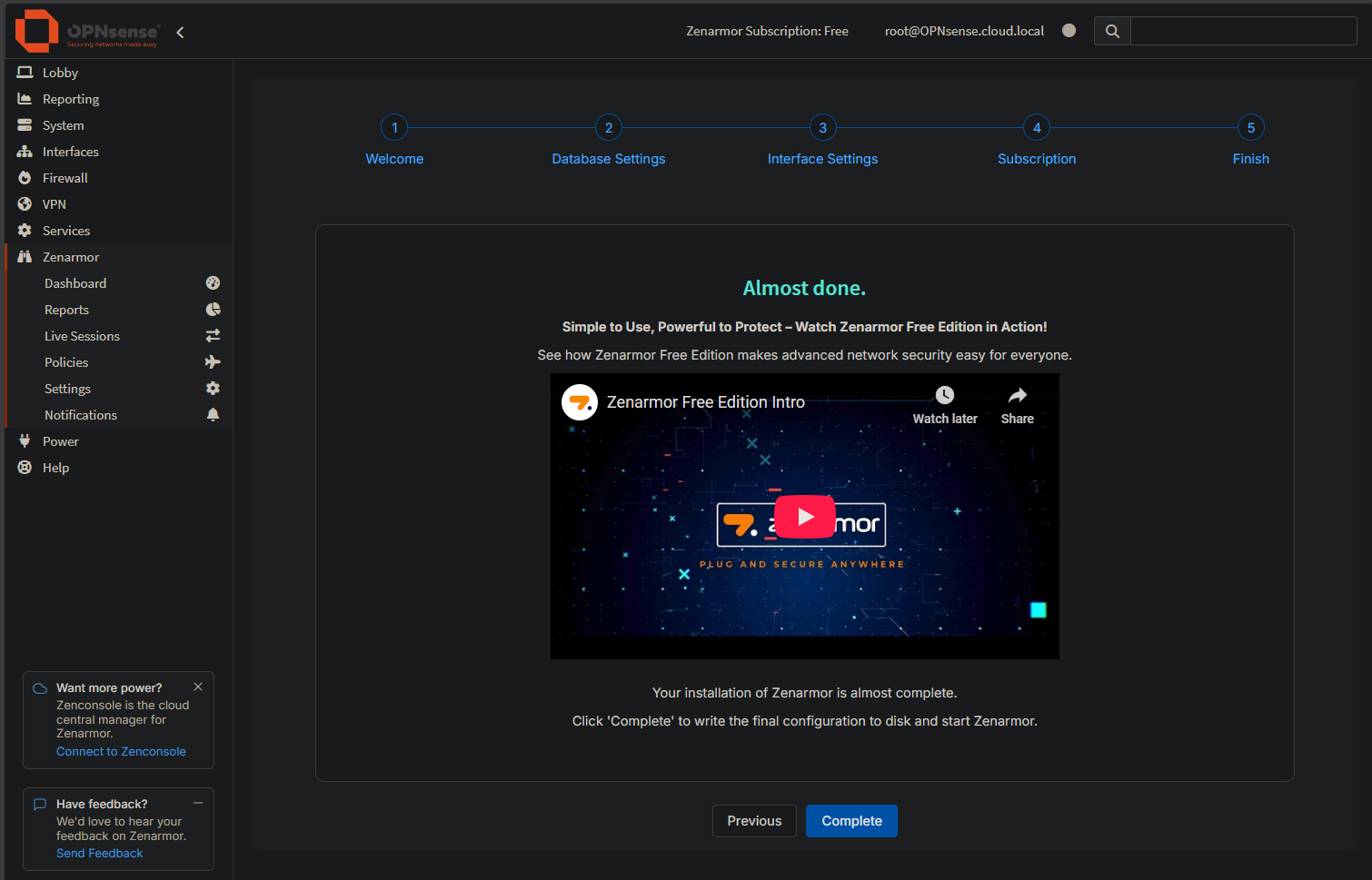Image resolution: width=1372 pixels, height=880 pixels.
Task: Click the Reporting chart icon
Action: [x=25, y=98]
